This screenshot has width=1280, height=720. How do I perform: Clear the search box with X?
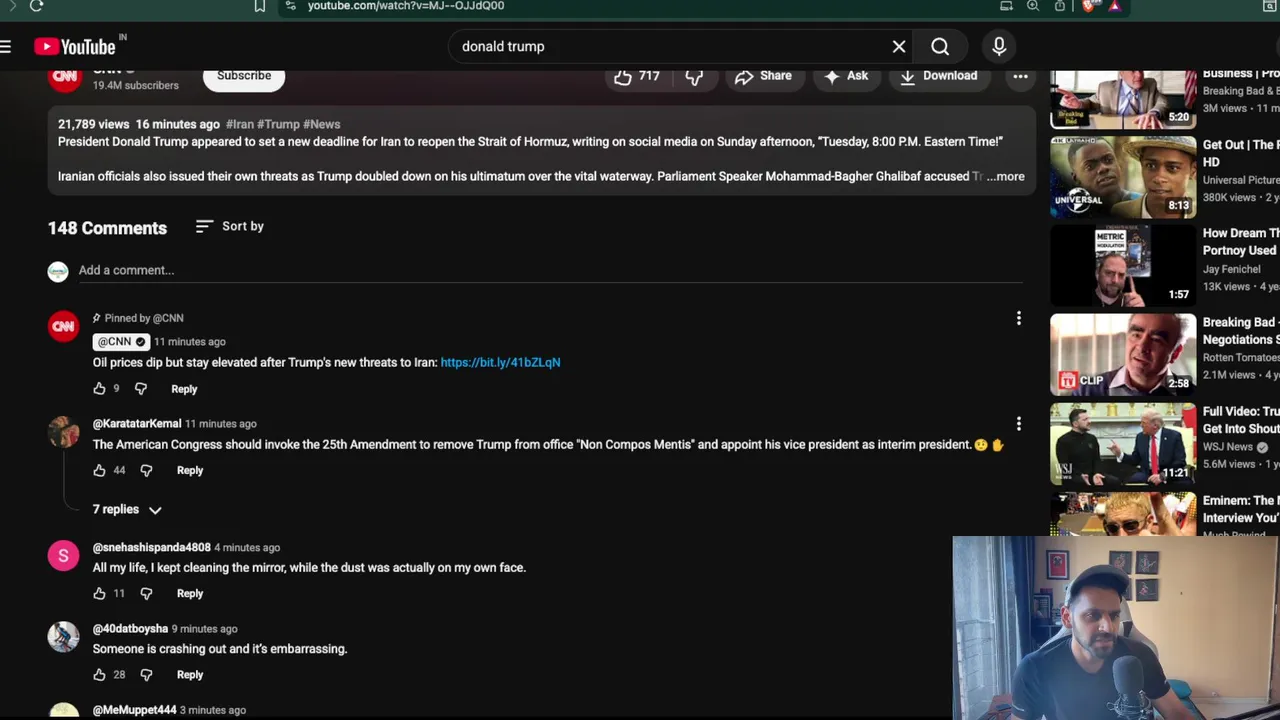(899, 46)
